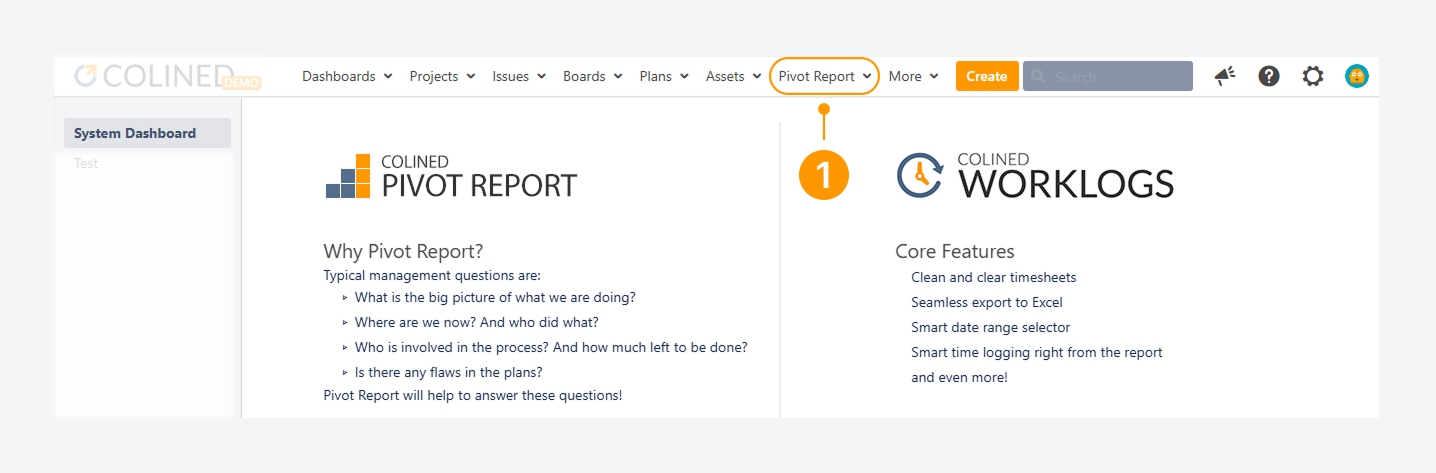Screen dimensions: 1436x473
Task: Open the settings gear icon
Action: (x=1313, y=76)
